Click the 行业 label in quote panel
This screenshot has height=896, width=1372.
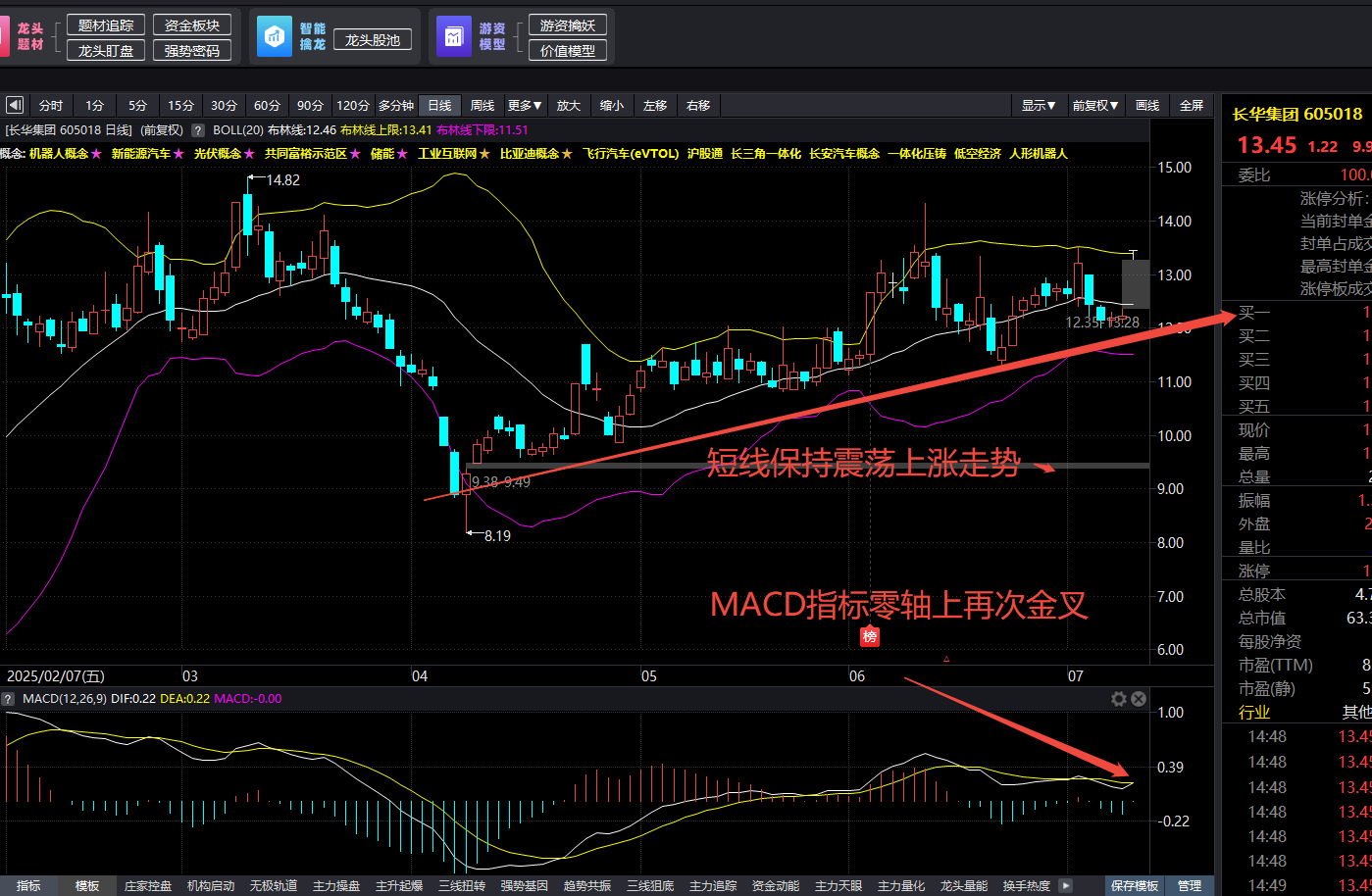click(x=1254, y=713)
